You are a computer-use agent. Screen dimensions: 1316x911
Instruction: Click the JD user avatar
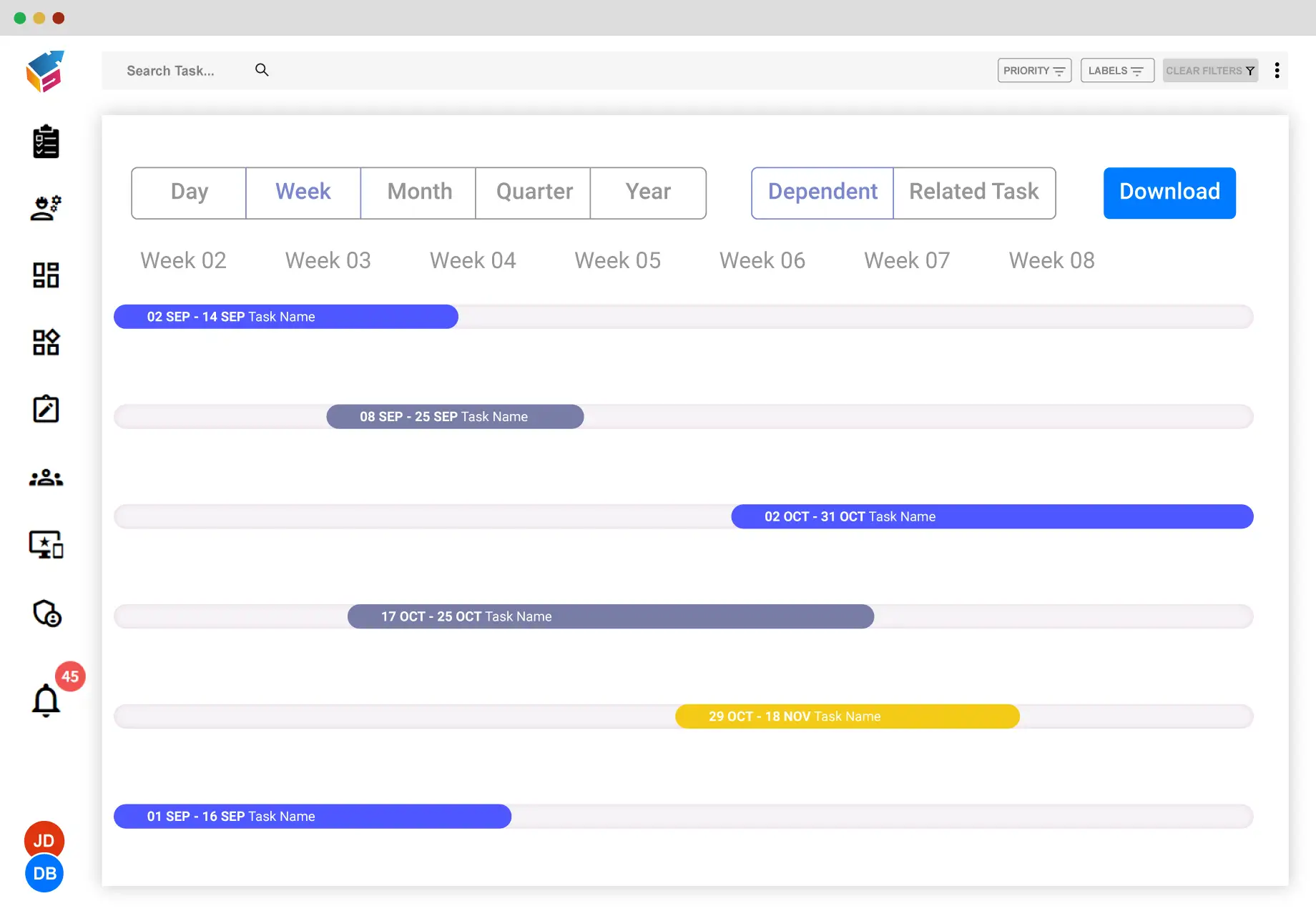point(44,839)
